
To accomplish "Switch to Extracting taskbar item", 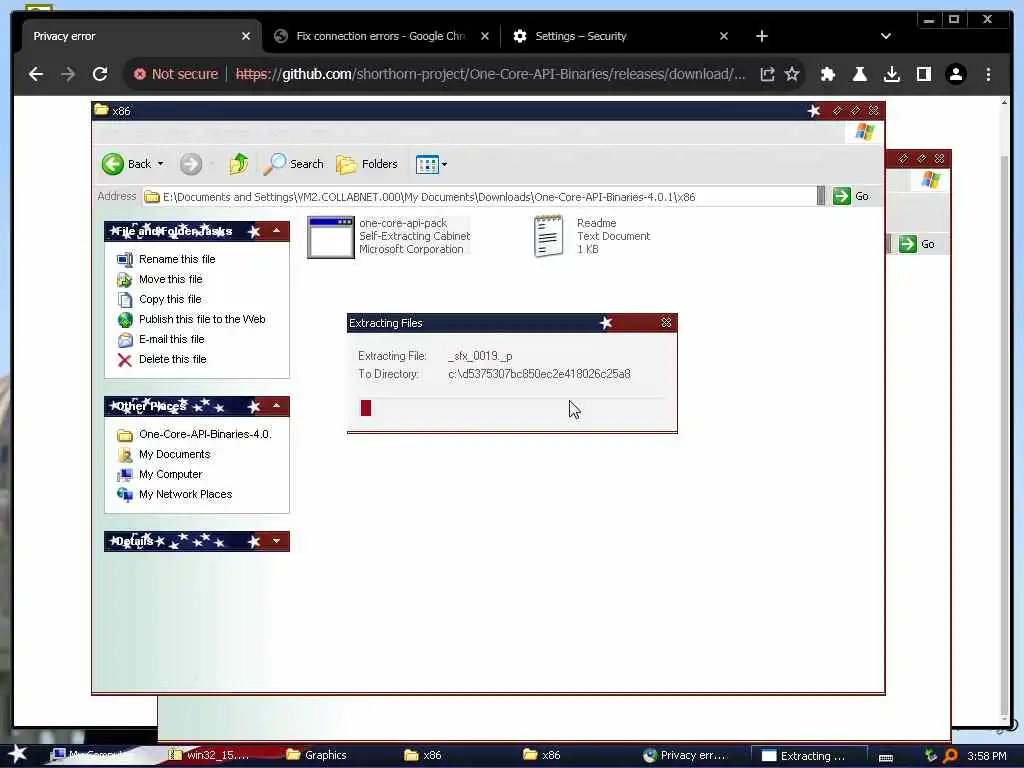I will coord(808,756).
